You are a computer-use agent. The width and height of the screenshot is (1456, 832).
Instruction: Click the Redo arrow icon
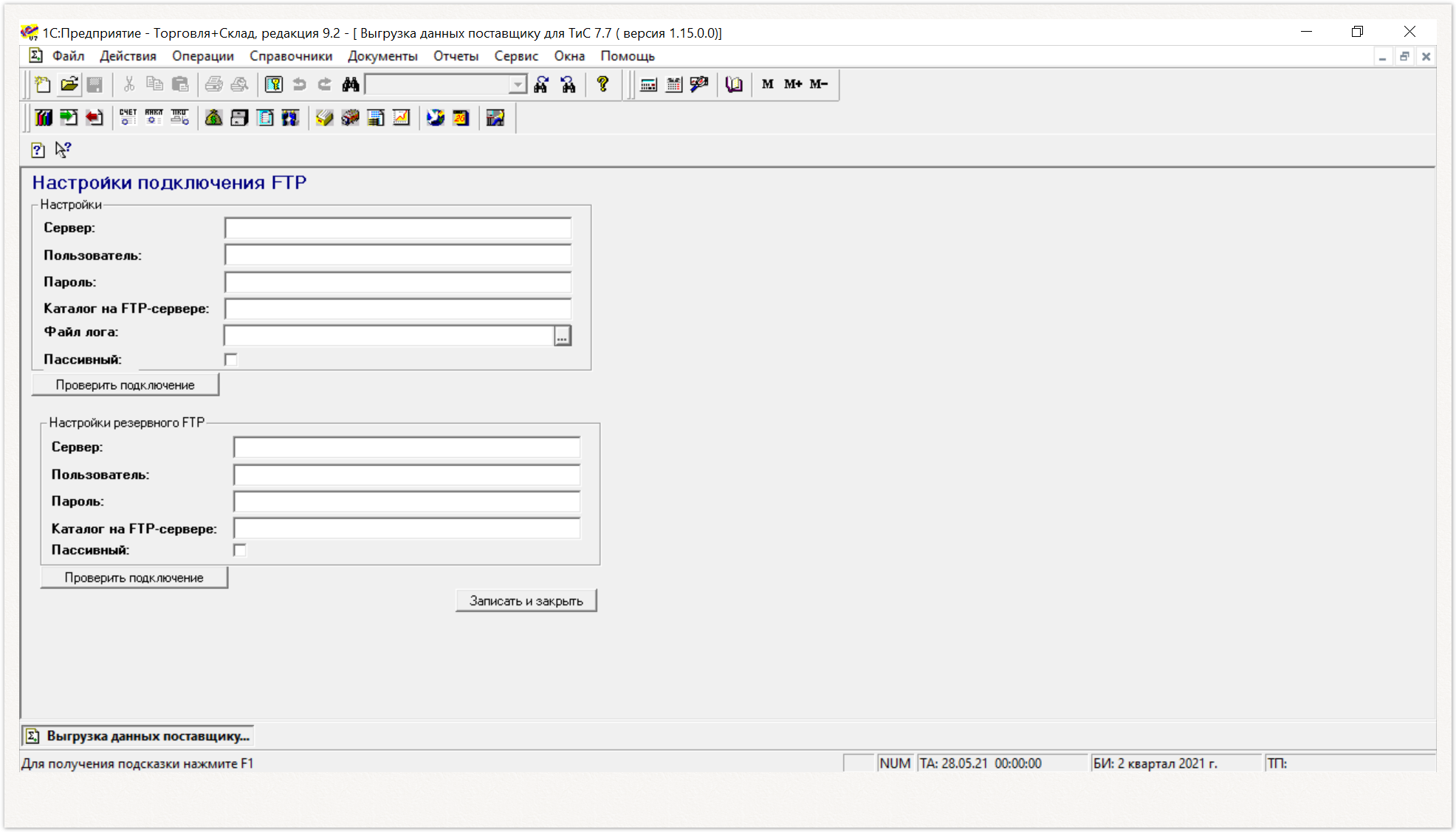(x=325, y=84)
